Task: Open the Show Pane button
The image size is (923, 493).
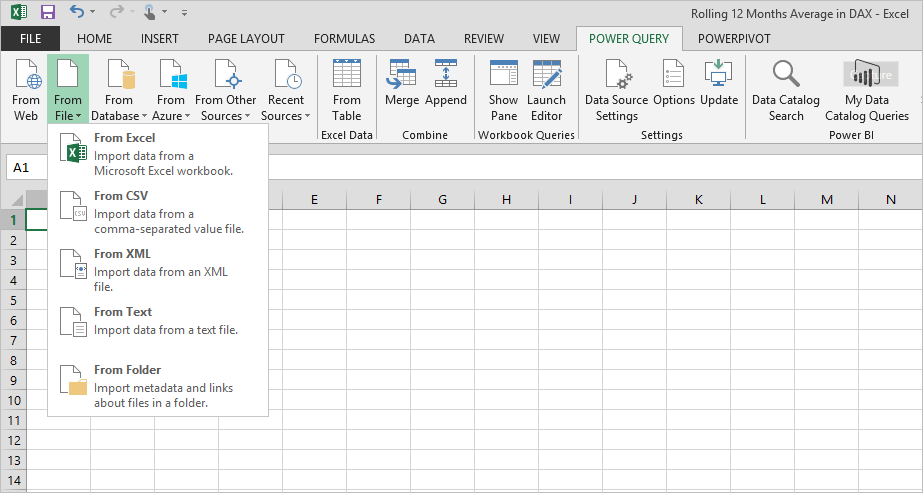Action: pos(503,90)
